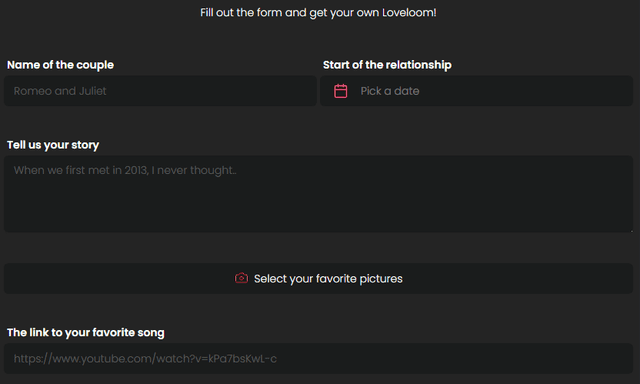Click the Romeo and Juliet placeholder text
The height and width of the screenshot is (384, 640).
click(x=60, y=91)
